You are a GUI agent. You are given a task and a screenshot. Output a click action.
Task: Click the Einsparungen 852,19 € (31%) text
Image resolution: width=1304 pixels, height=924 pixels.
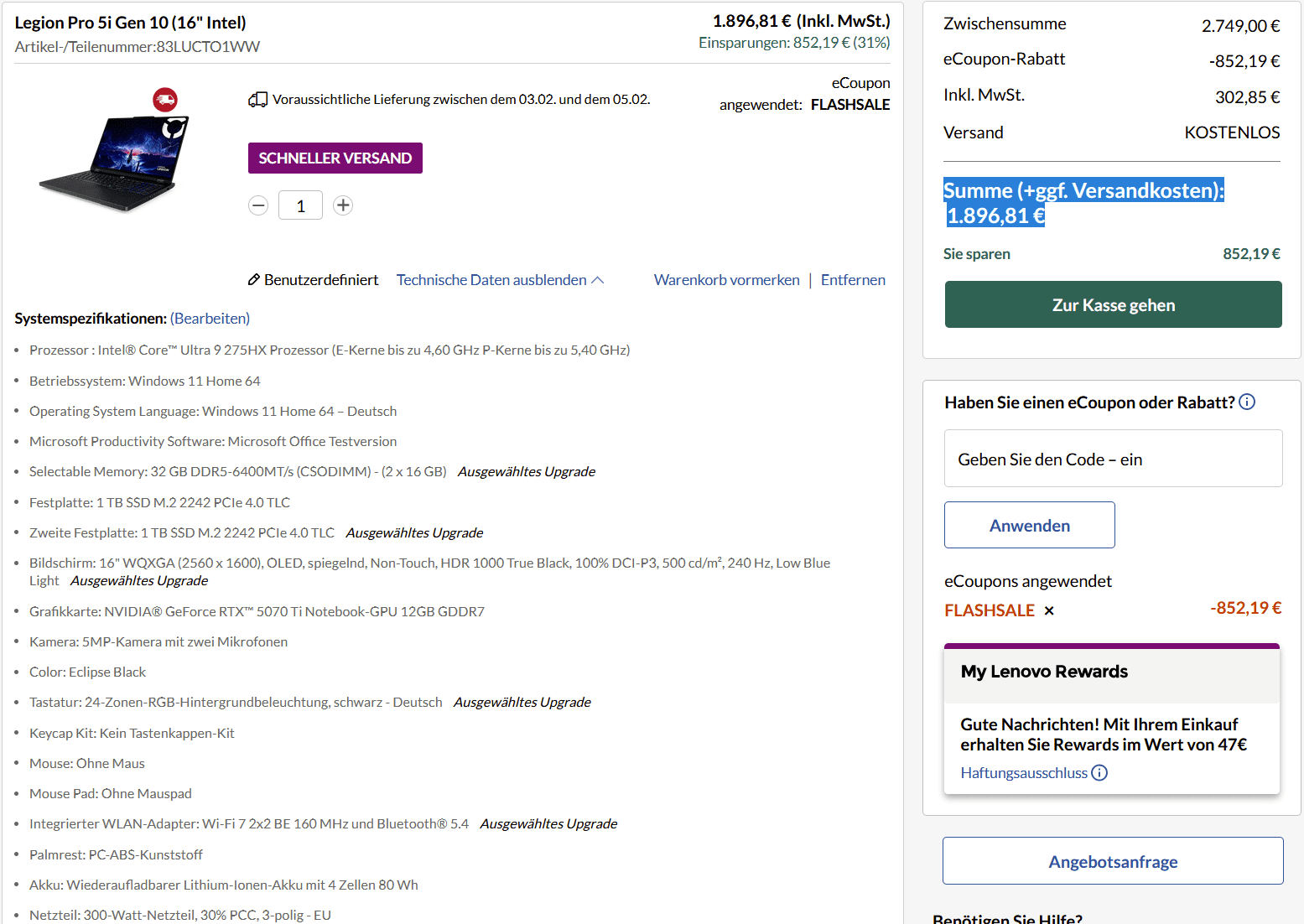pos(794,43)
